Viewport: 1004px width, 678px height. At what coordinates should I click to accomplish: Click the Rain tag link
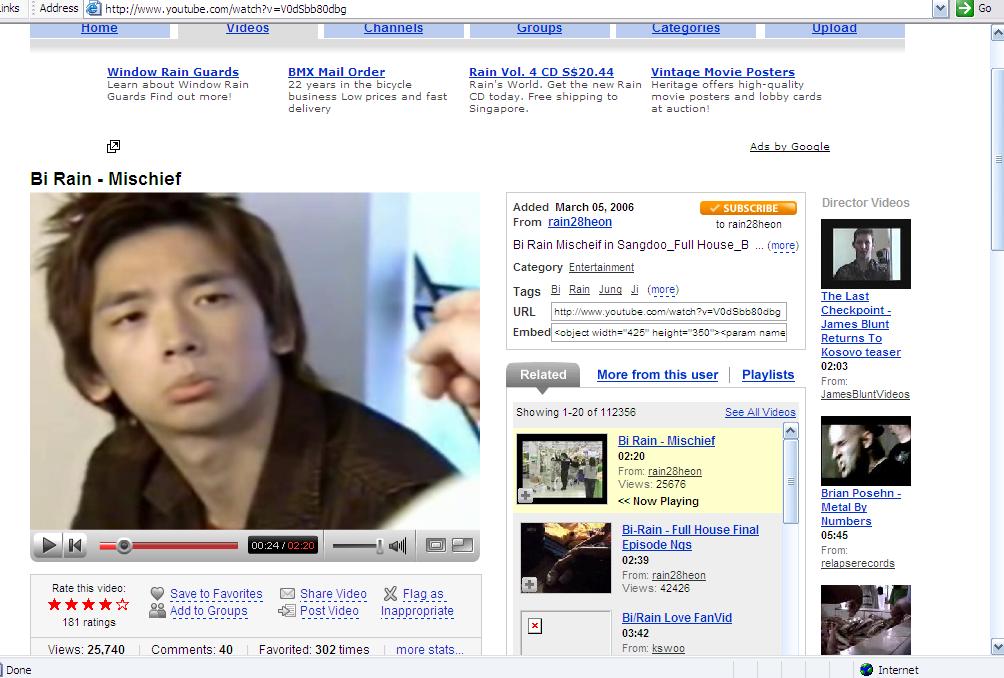[x=579, y=289]
